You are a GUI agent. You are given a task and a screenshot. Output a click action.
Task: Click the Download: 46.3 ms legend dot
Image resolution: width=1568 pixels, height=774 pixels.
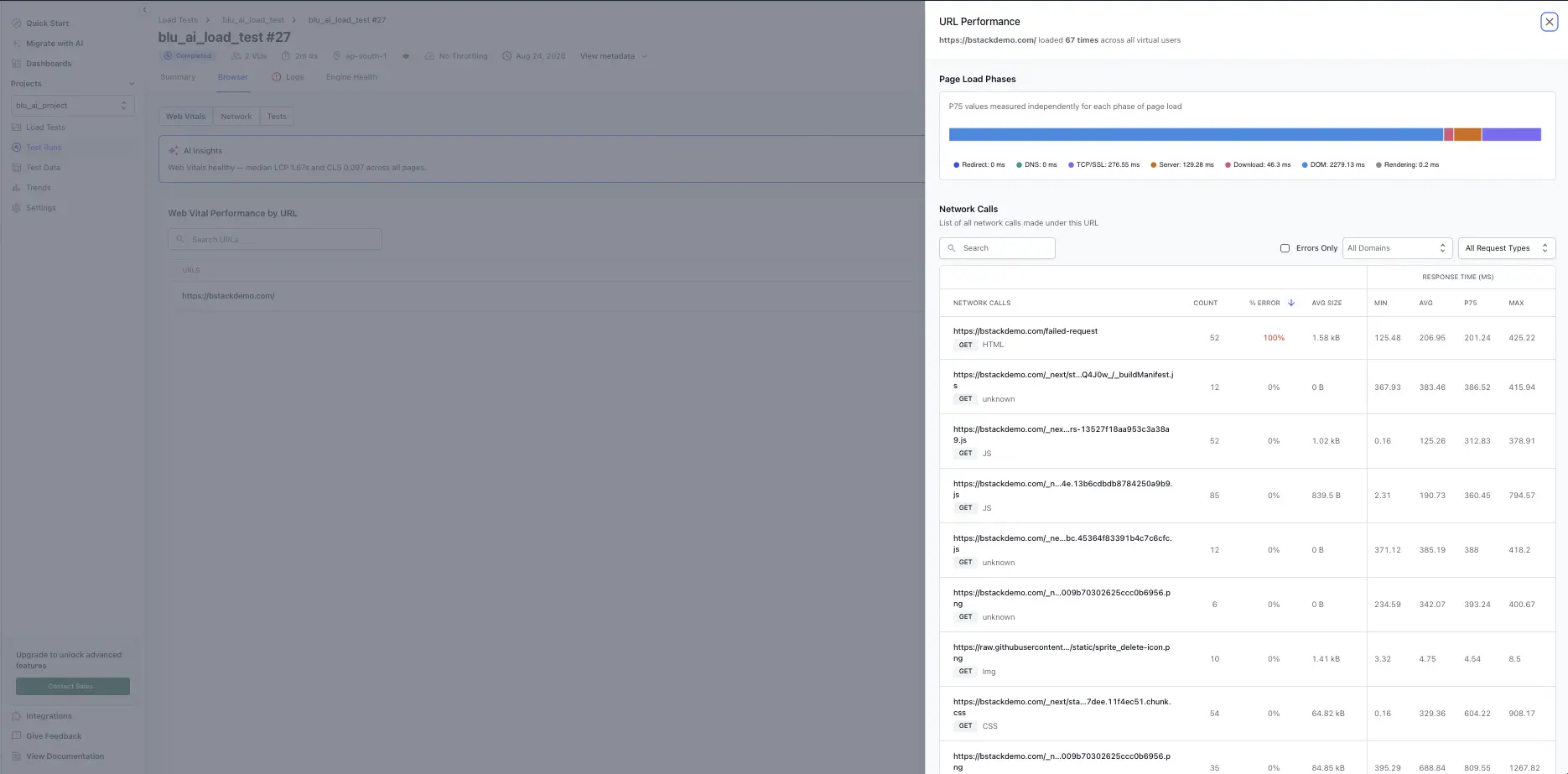(x=1228, y=165)
